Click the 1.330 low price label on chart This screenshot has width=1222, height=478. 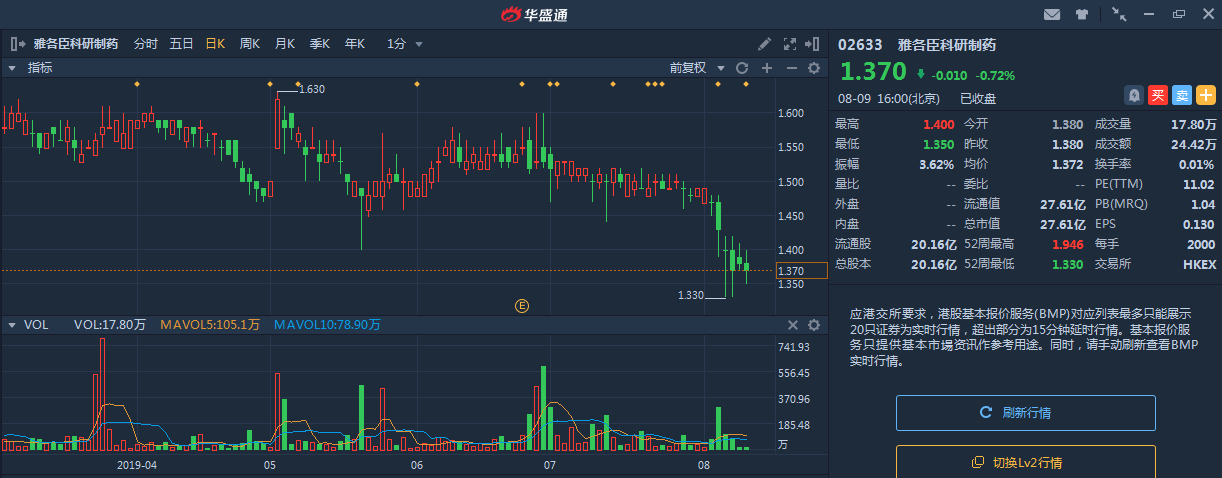(691, 295)
